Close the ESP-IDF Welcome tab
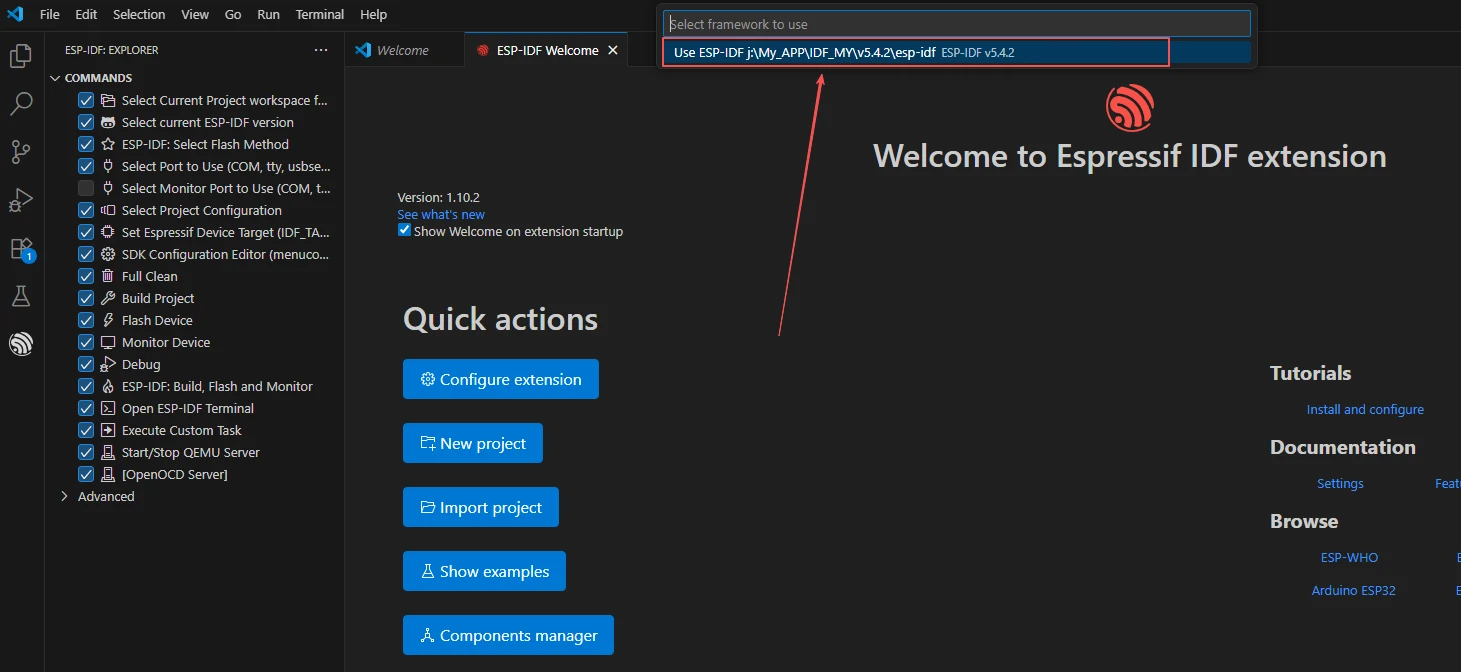Image resolution: width=1461 pixels, height=672 pixels. (x=613, y=50)
